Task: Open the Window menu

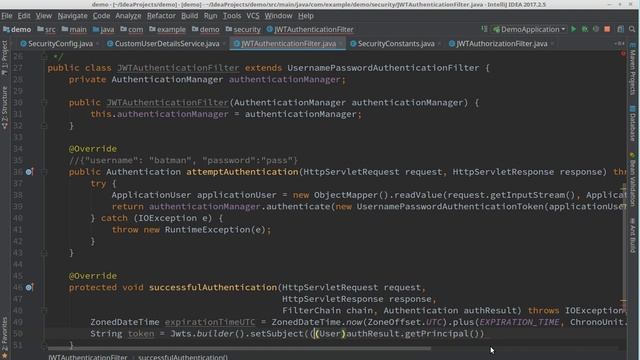Action: point(278,16)
